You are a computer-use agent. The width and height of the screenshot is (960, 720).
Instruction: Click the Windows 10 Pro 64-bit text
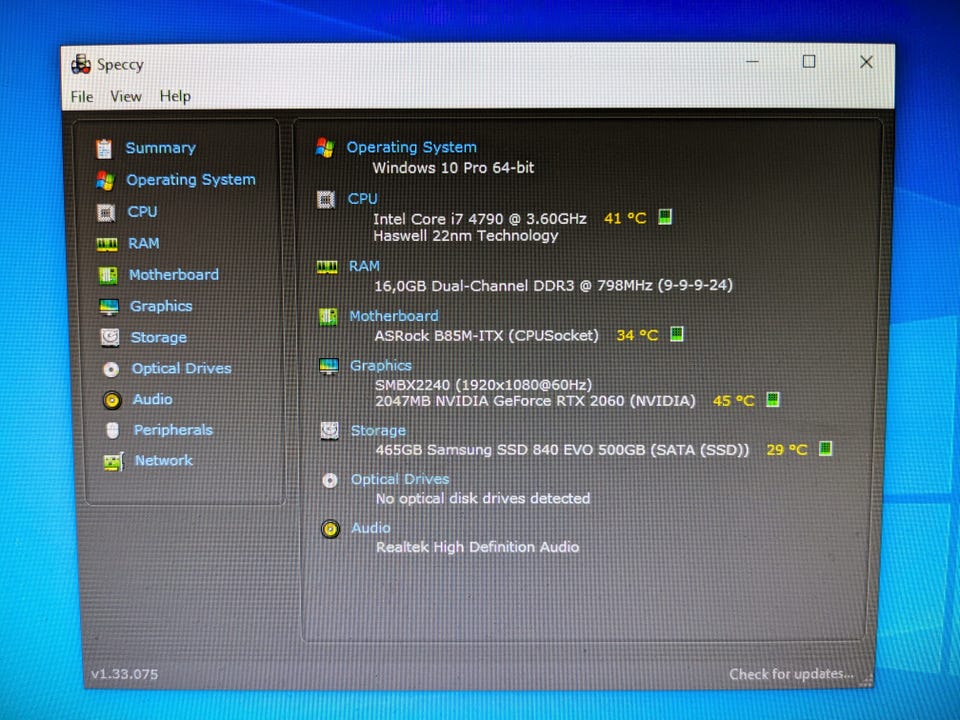coord(453,168)
